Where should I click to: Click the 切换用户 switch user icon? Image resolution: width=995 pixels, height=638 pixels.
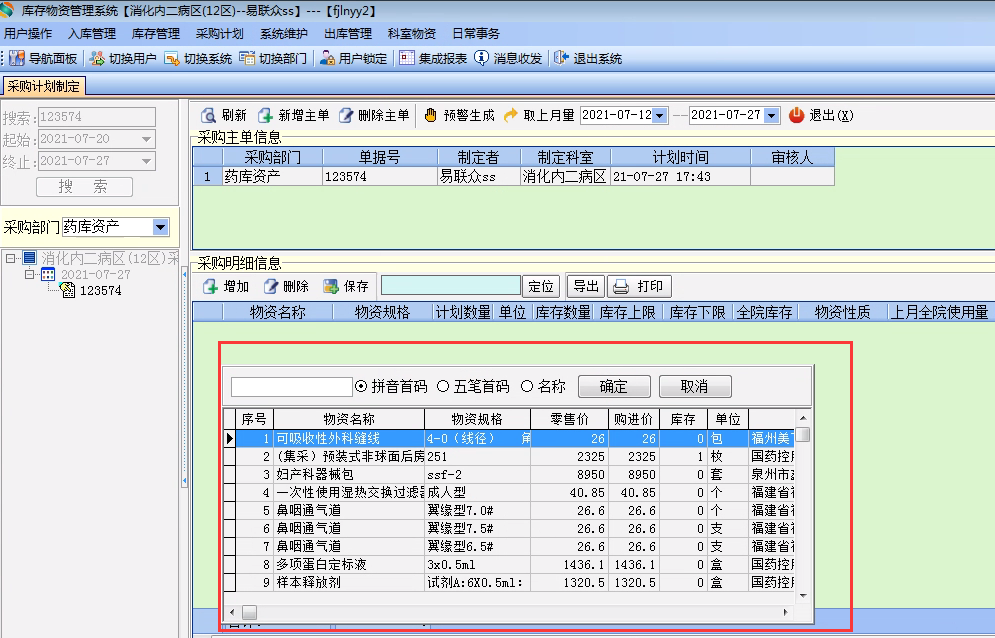click(97, 58)
